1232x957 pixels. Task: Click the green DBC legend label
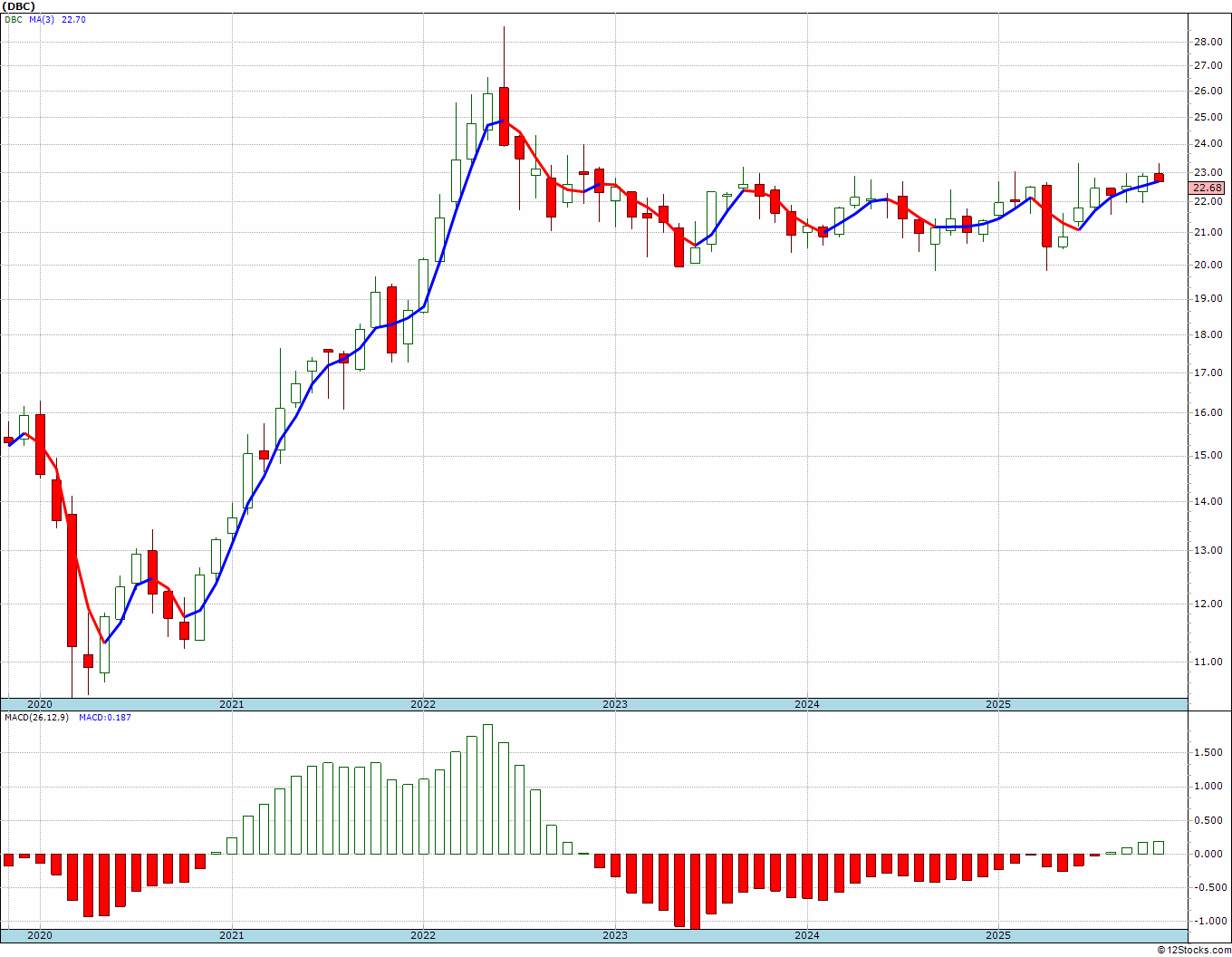coord(14,19)
